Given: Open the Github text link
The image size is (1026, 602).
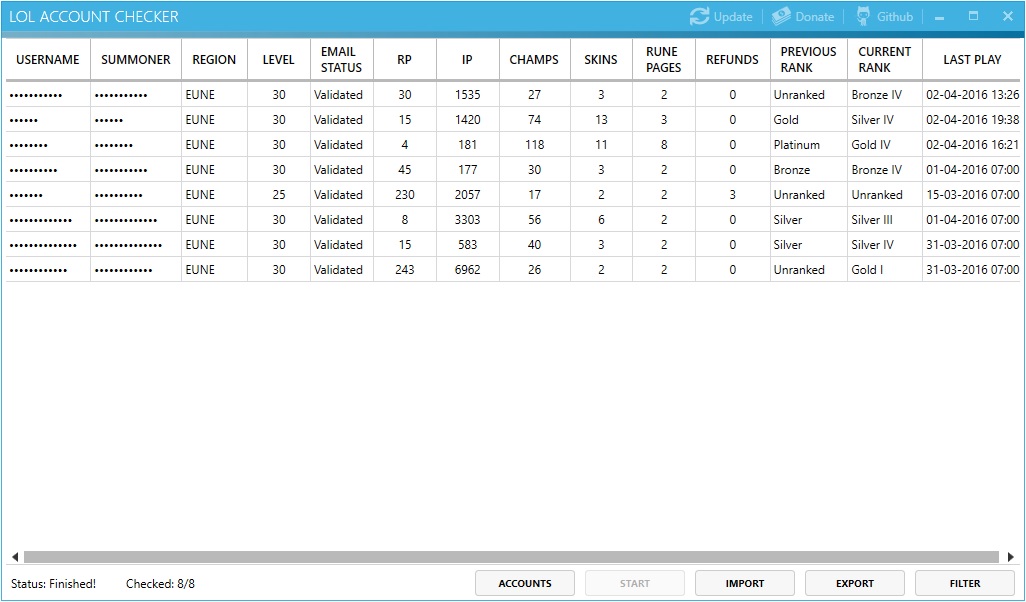Looking at the screenshot, I should pos(894,17).
